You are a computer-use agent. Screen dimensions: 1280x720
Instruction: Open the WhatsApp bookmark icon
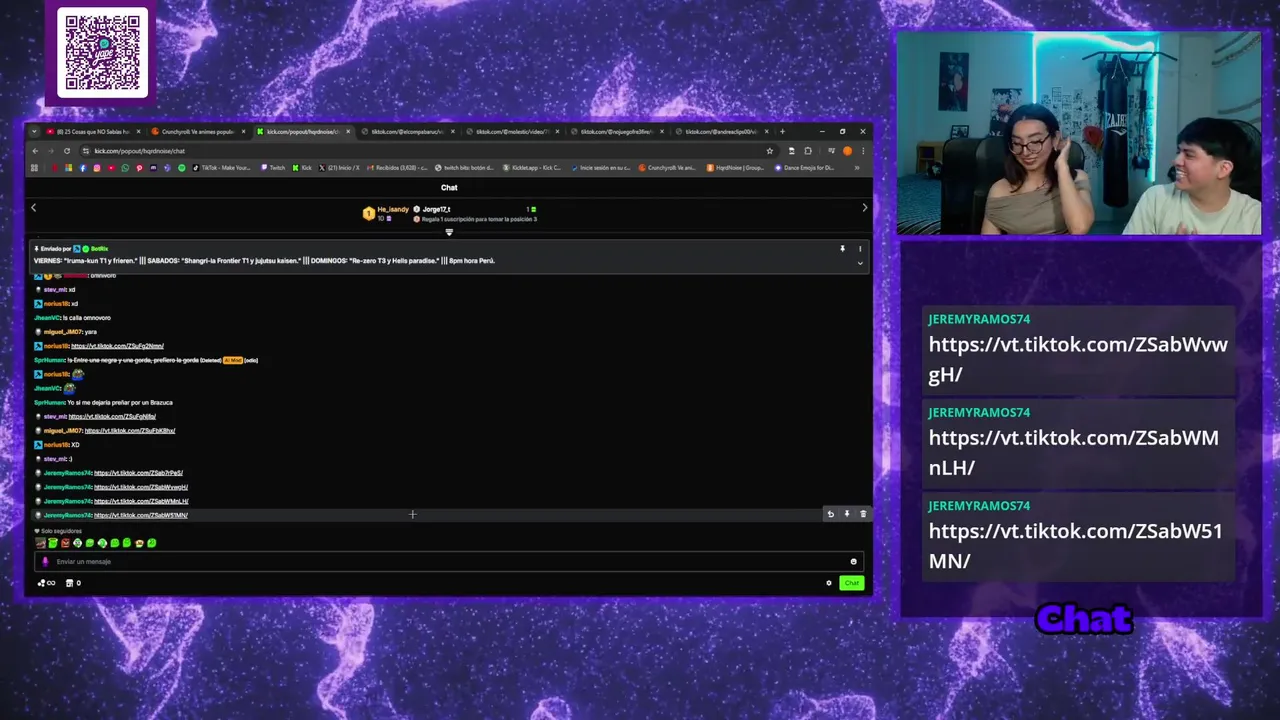tap(125, 168)
